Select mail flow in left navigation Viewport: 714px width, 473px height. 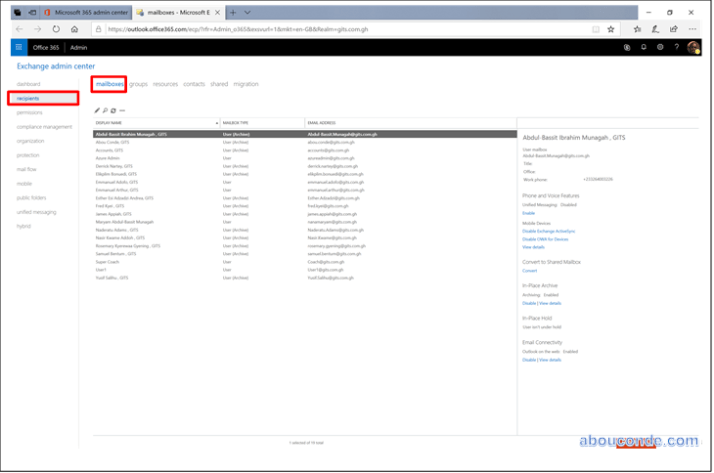pyautogui.click(x=27, y=169)
